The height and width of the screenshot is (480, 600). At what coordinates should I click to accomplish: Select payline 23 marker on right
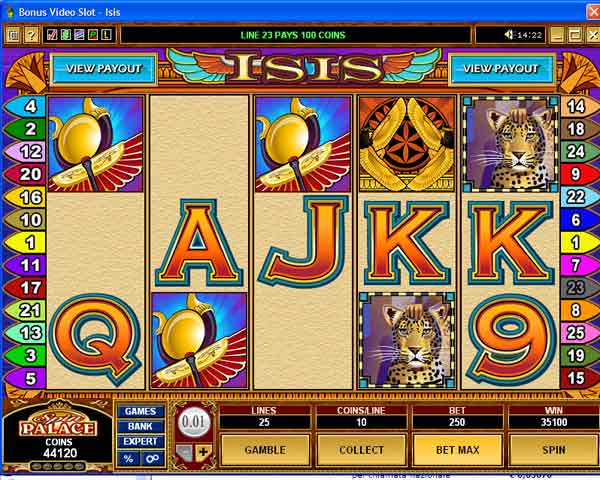pyautogui.click(x=578, y=287)
